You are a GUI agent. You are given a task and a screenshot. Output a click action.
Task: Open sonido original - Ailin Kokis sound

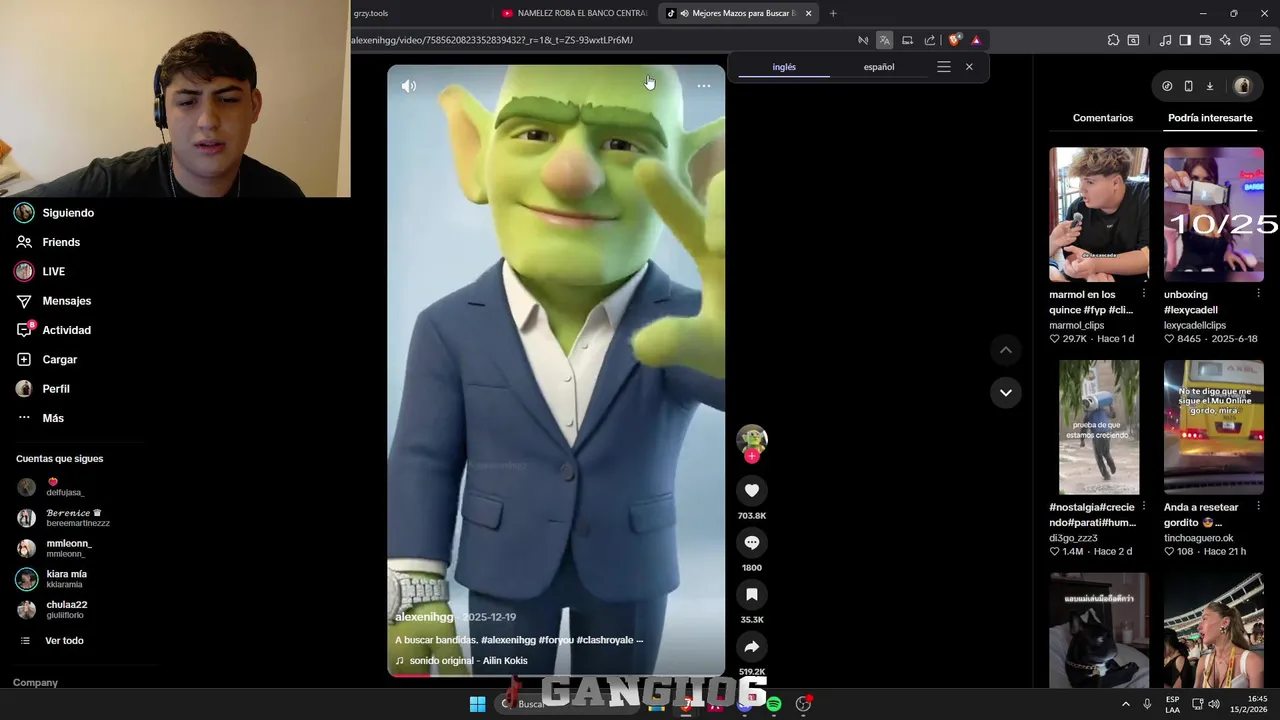pyautogui.click(x=469, y=661)
